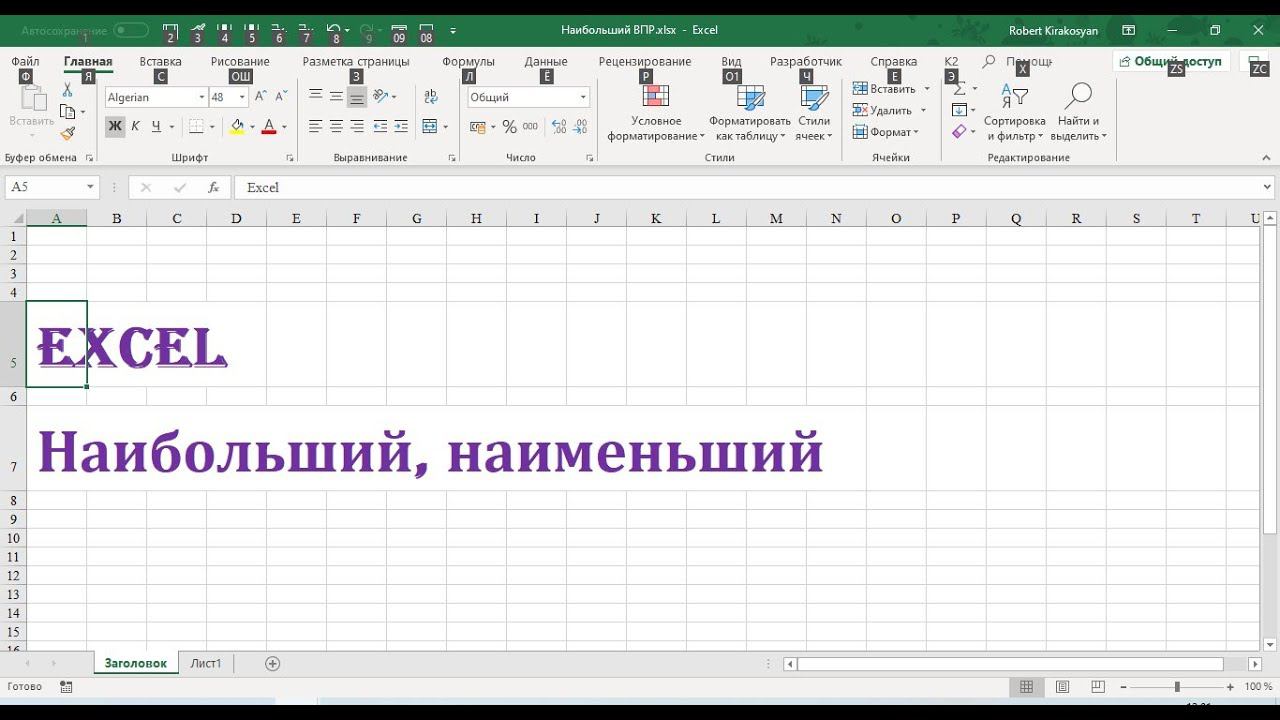Switch to the Формулы ribbon tab
Screen dimensions: 1280x720
click(x=468, y=61)
